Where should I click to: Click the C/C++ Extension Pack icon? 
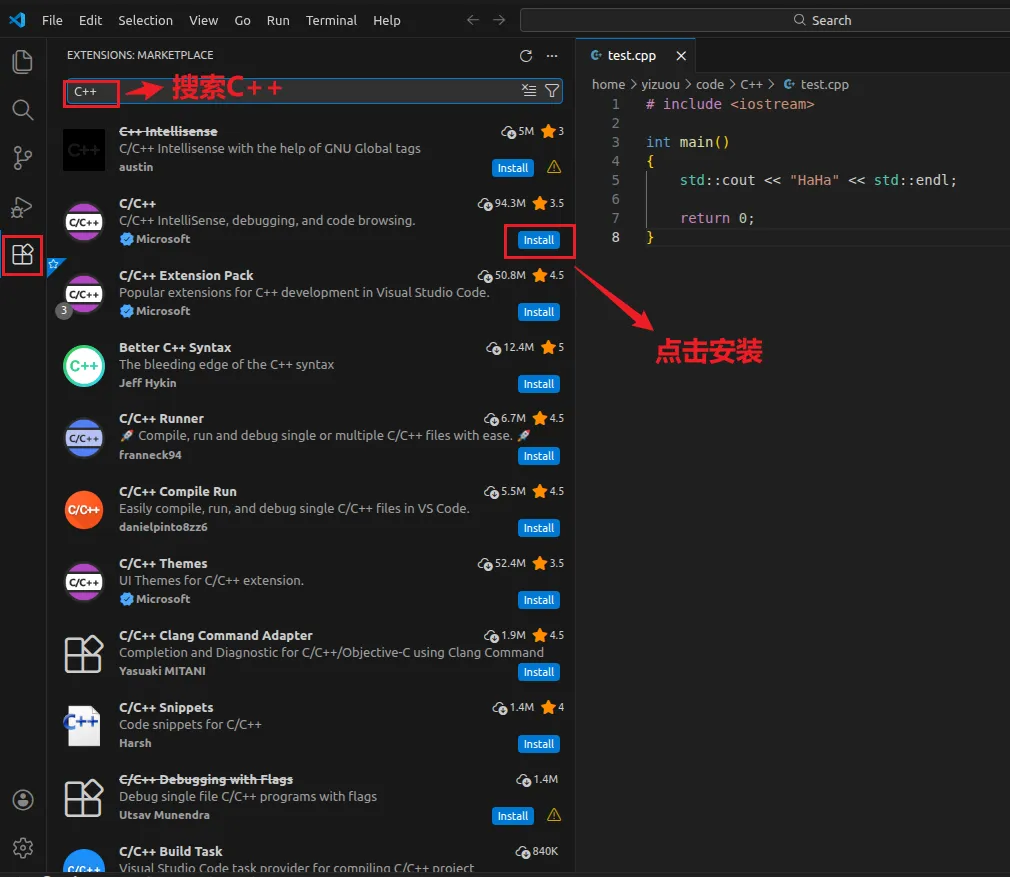click(84, 294)
